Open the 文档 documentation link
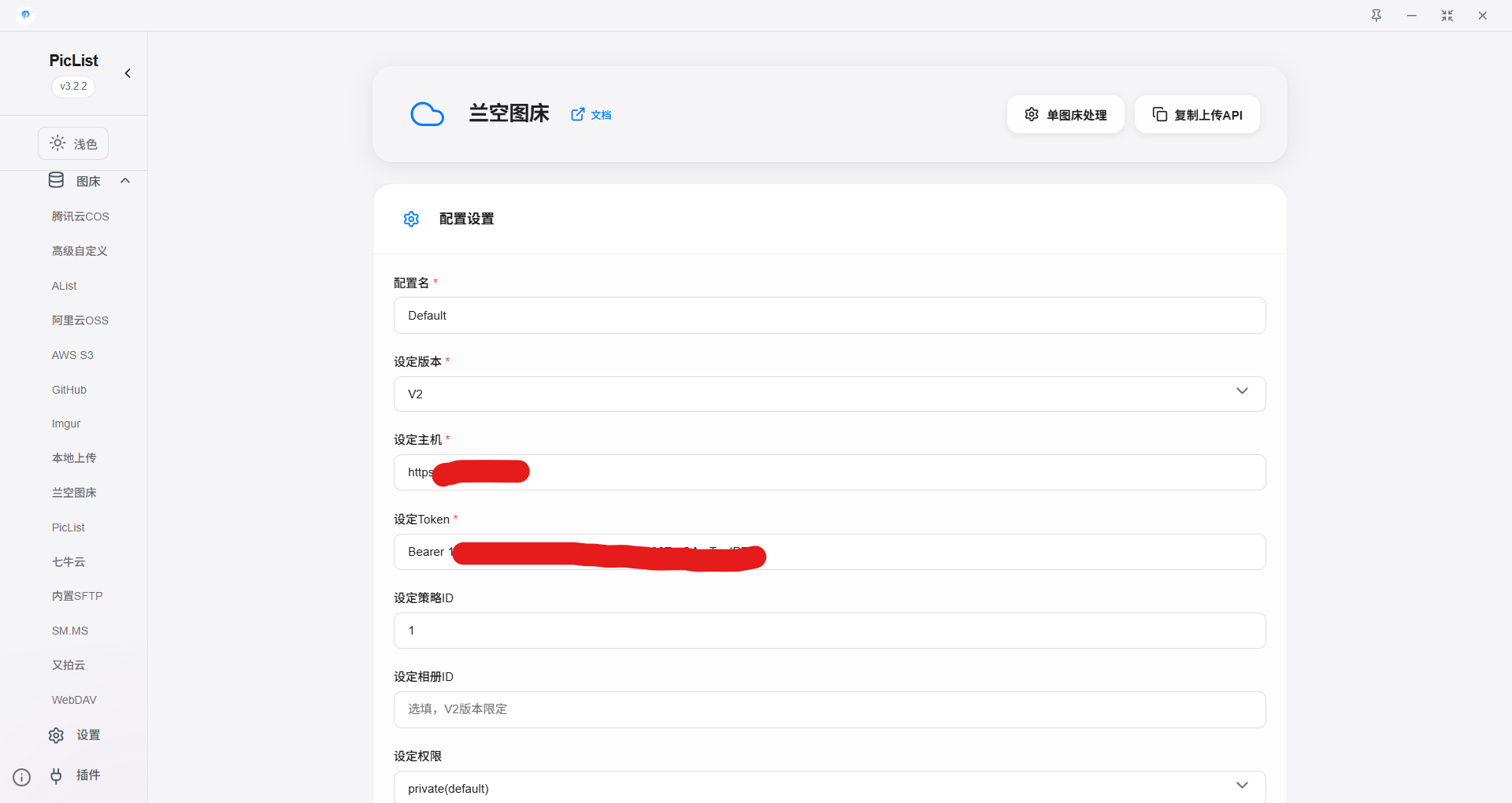This screenshot has height=803, width=1512. click(591, 115)
